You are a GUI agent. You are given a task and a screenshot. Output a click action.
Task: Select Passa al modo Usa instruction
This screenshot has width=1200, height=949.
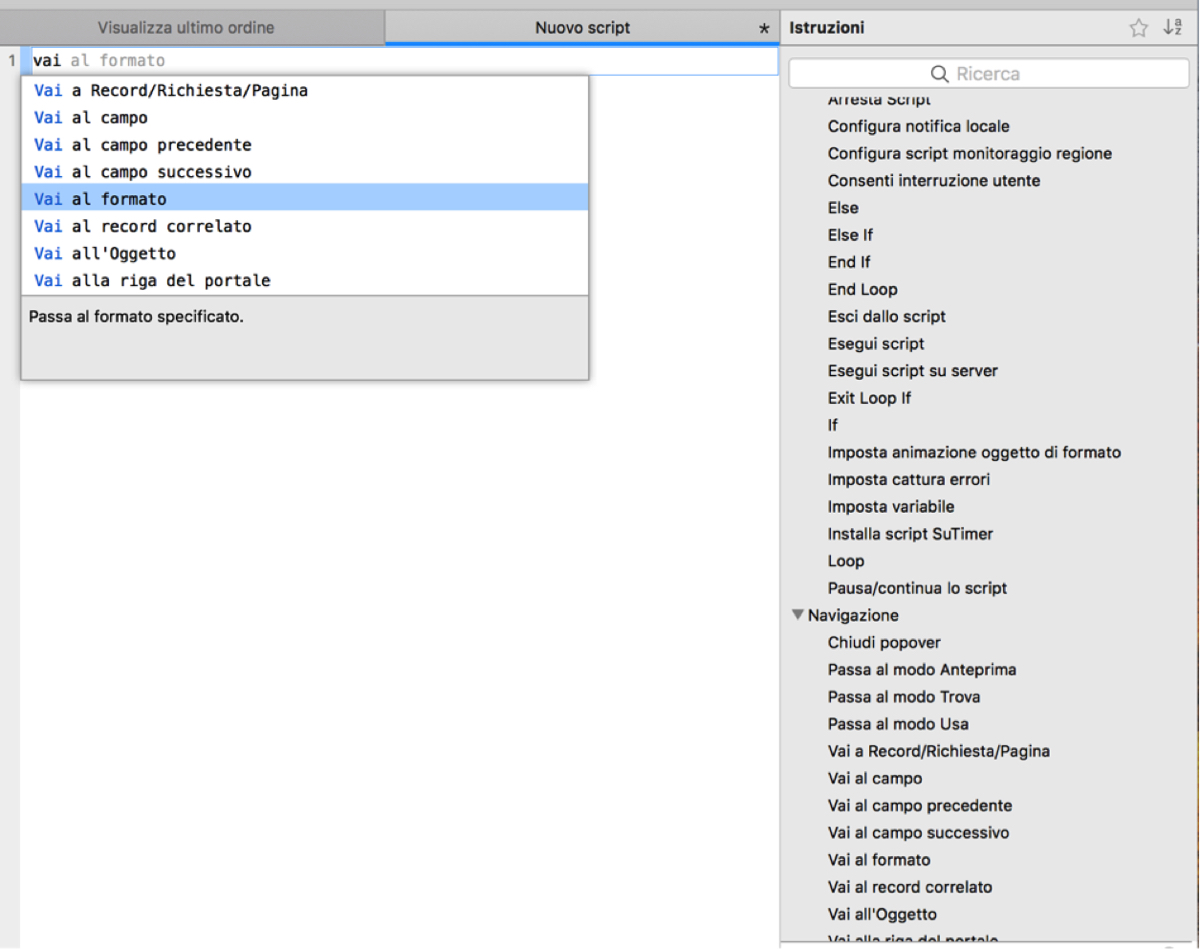coord(898,723)
